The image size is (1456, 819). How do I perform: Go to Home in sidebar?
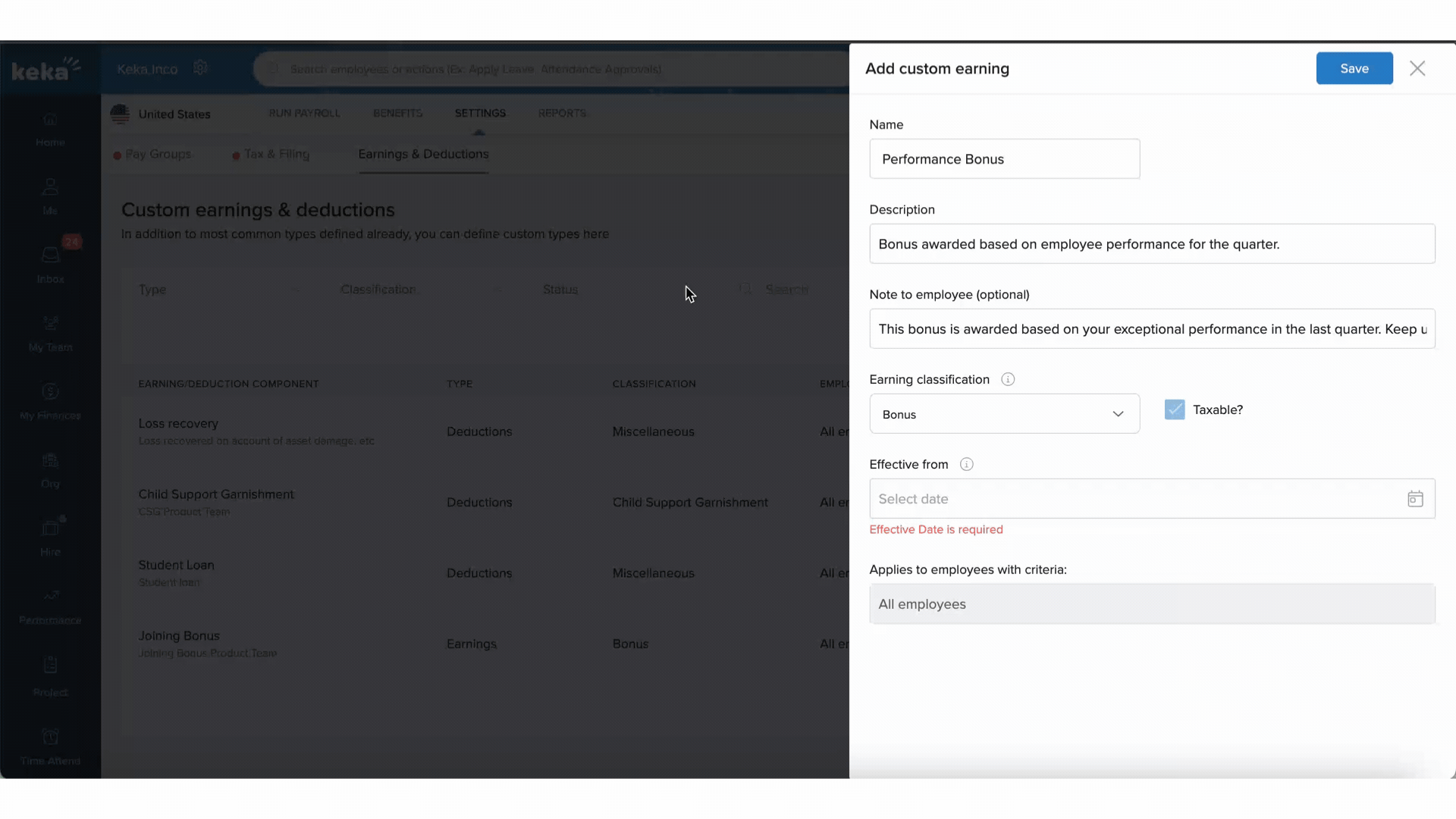point(50,127)
